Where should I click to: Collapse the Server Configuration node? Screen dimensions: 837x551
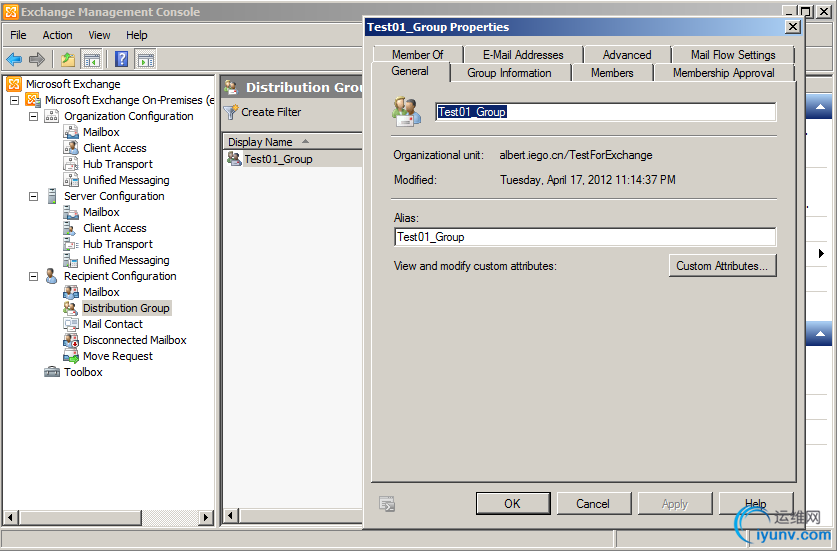tap(34, 196)
